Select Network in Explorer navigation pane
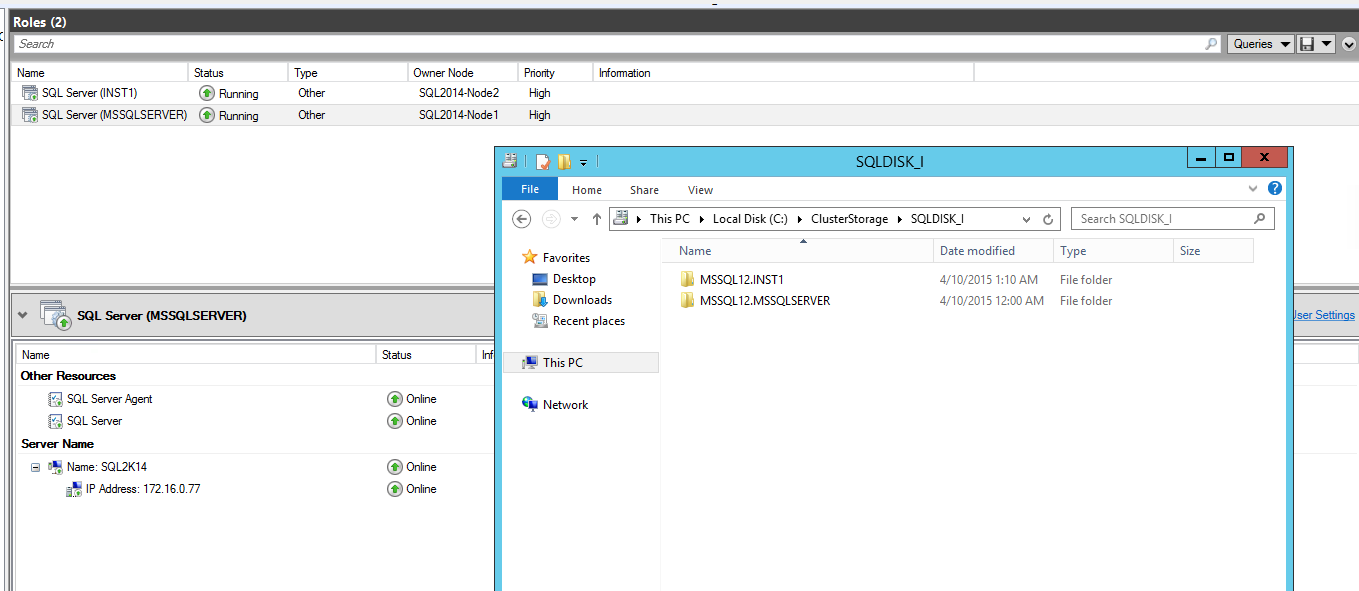 [x=565, y=405]
